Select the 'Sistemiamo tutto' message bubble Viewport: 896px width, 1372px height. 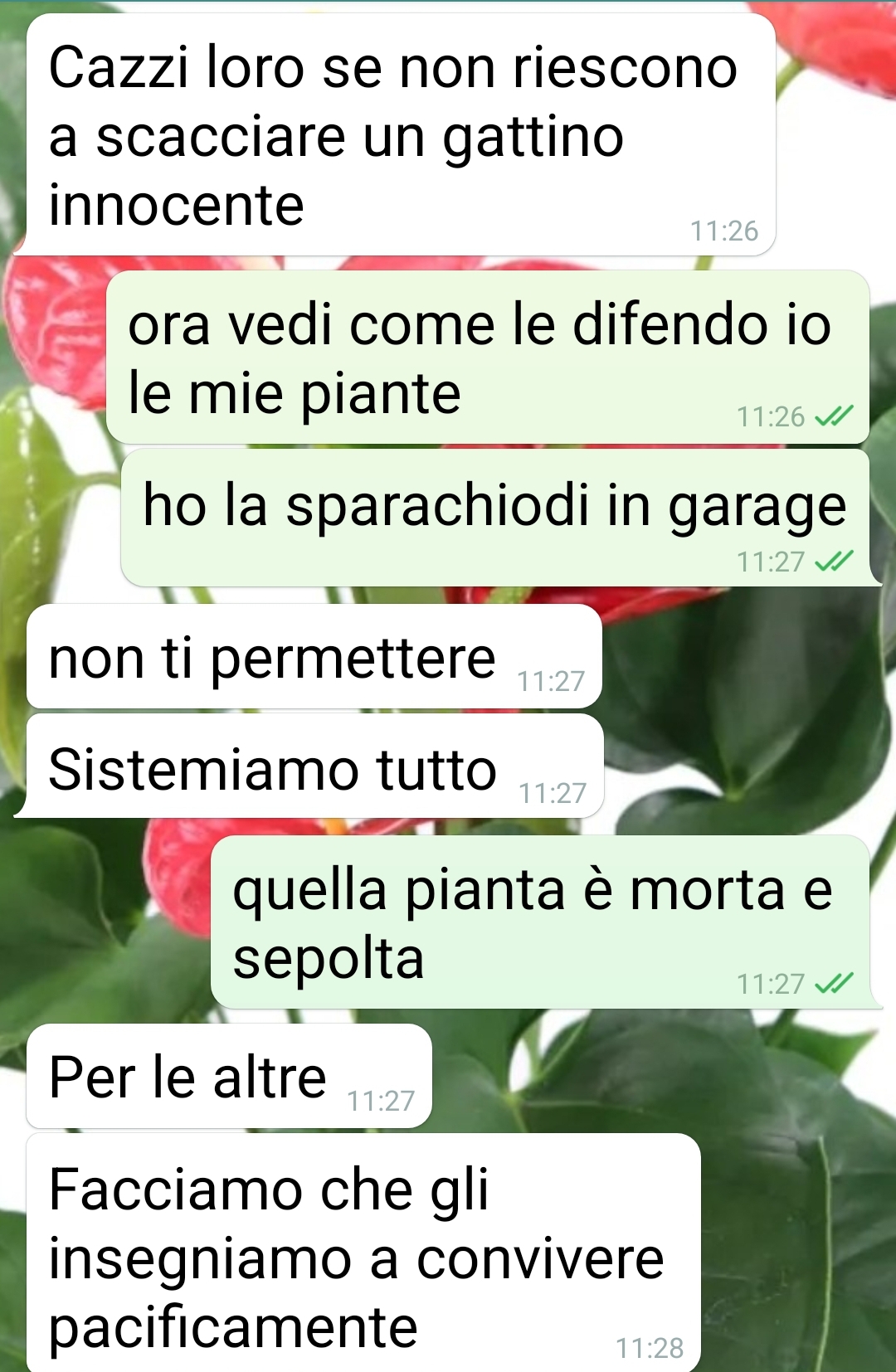[x=315, y=766]
